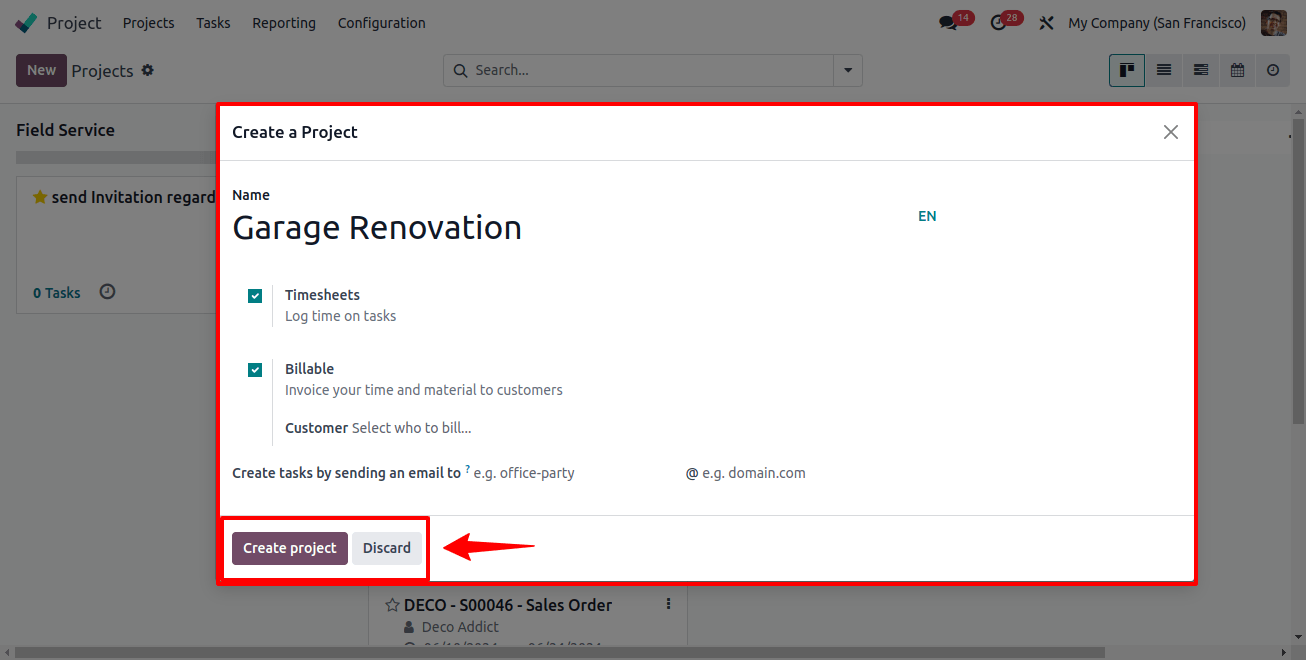Click the help question mark beside email label

468,469
